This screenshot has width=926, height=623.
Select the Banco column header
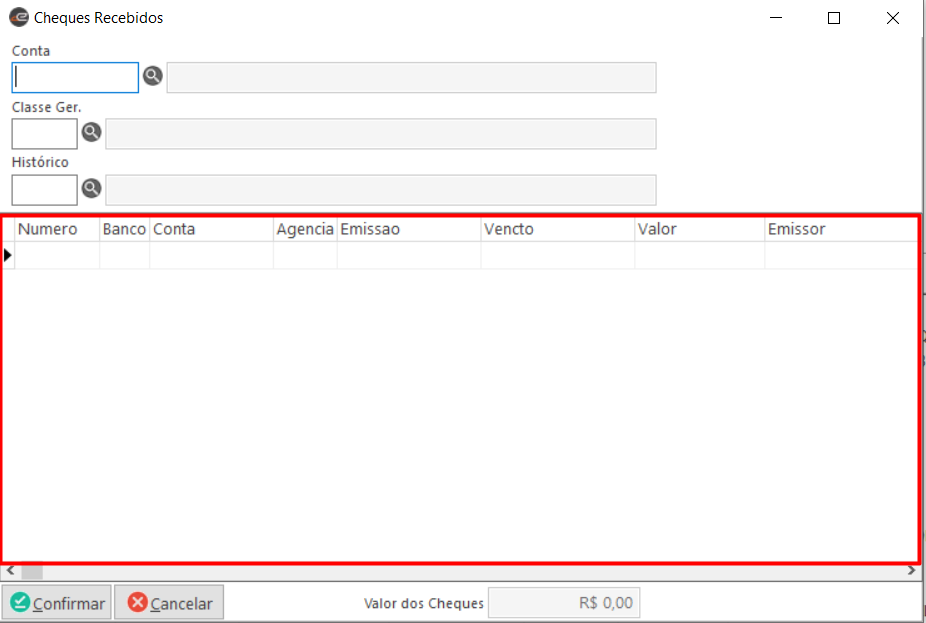coord(124,229)
